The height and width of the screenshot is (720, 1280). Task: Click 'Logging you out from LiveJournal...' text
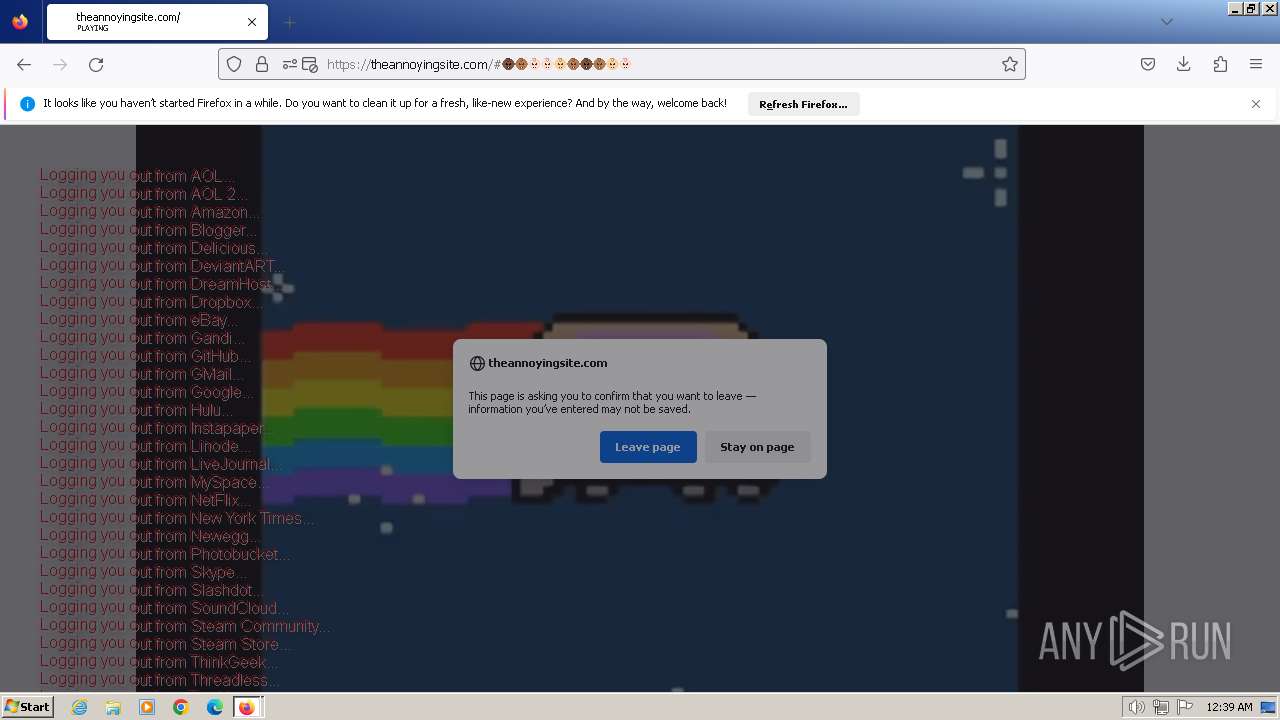[x=162, y=463]
